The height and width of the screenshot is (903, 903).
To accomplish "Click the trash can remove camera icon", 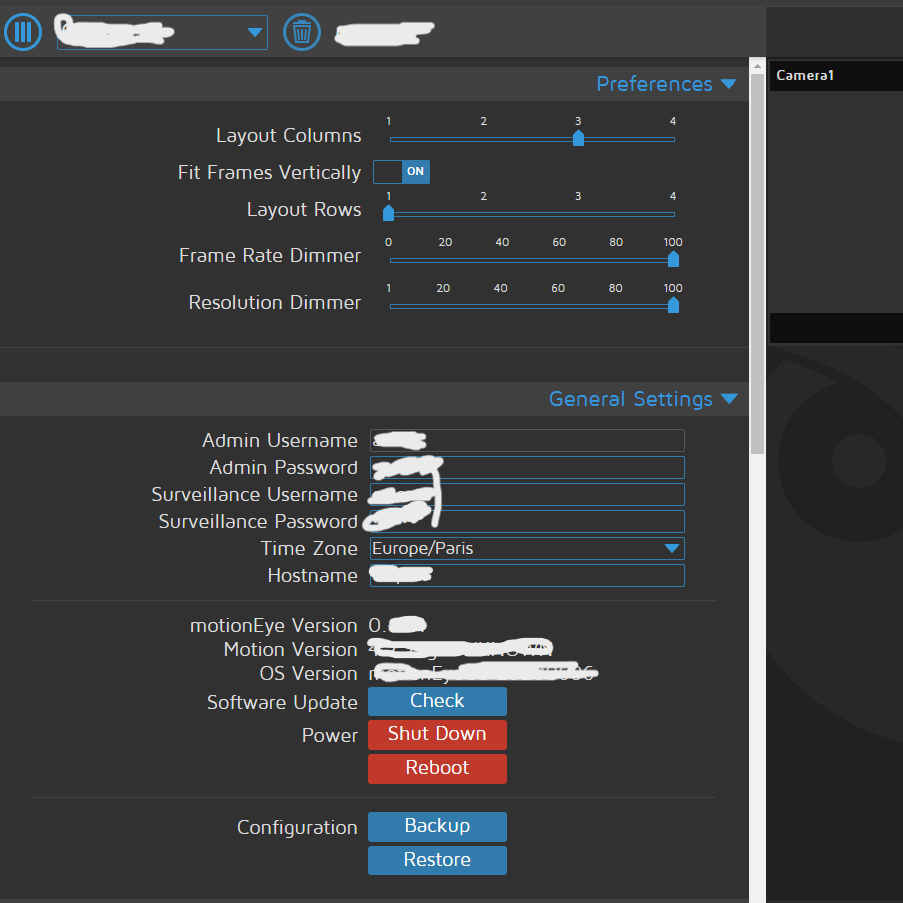I will click(301, 32).
